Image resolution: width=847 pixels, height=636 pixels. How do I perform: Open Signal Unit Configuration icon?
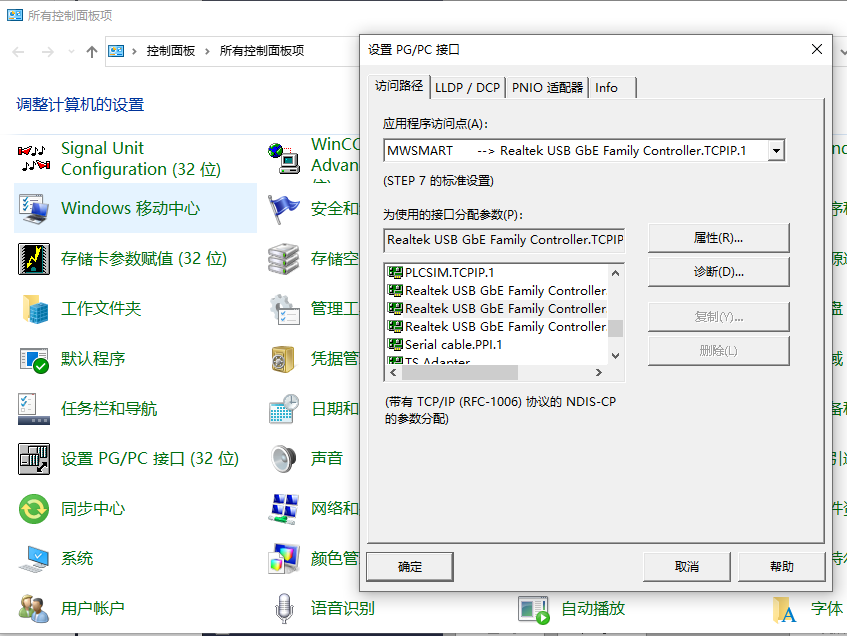[x=33, y=158]
